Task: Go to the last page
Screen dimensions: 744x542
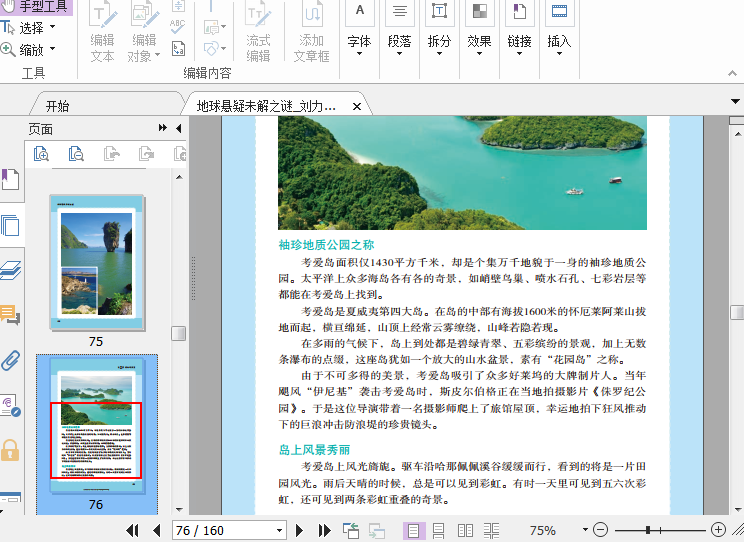Action: click(325, 530)
